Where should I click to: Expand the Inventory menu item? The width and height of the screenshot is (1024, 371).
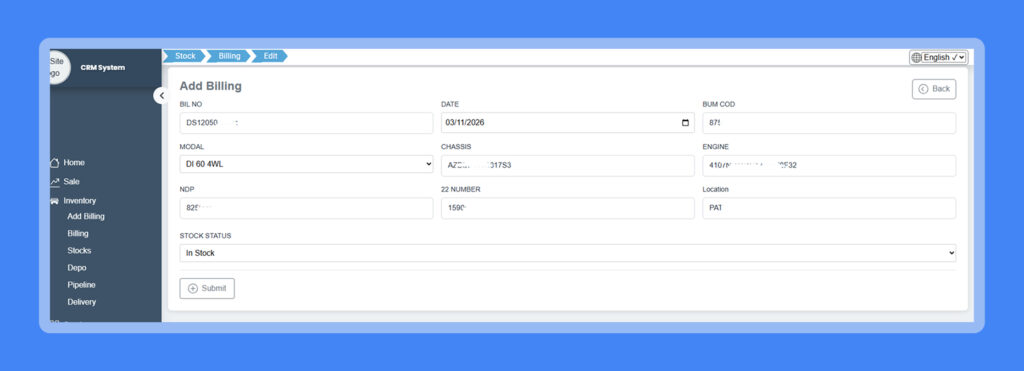pyautogui.click(x=80, y=201)
